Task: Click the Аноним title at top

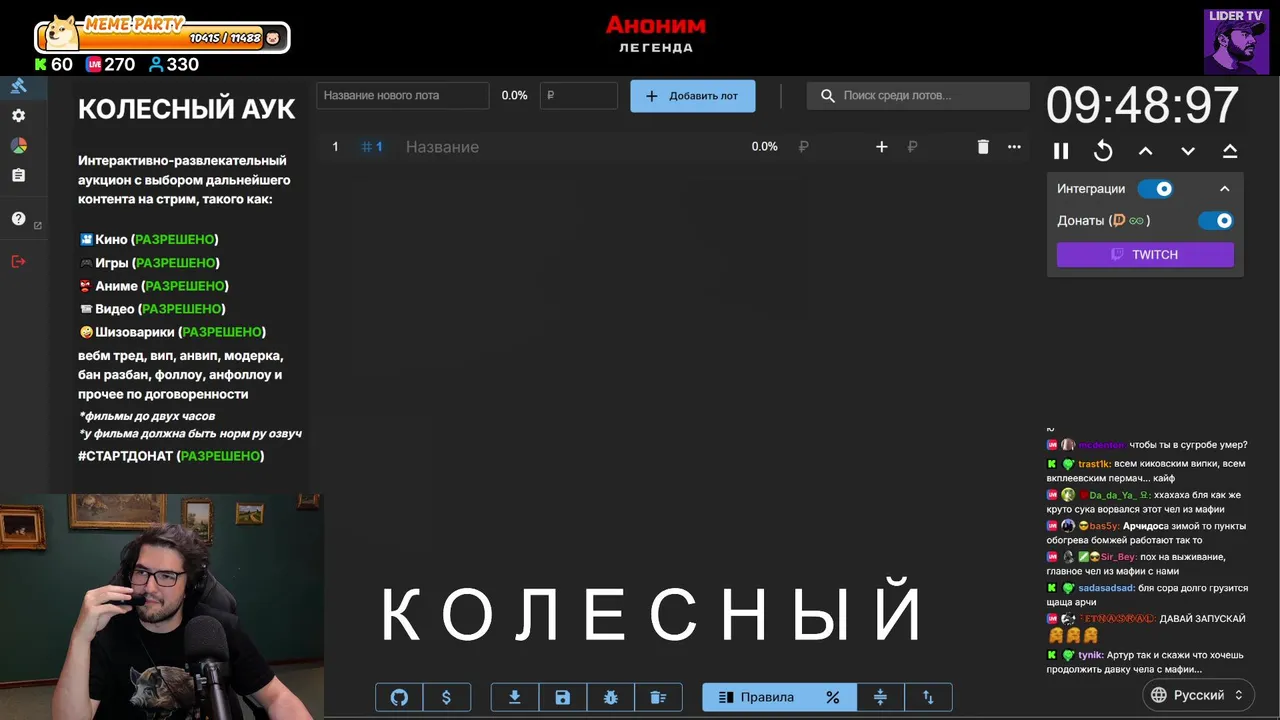Action: pyautogui.click(x=656, y=25)
